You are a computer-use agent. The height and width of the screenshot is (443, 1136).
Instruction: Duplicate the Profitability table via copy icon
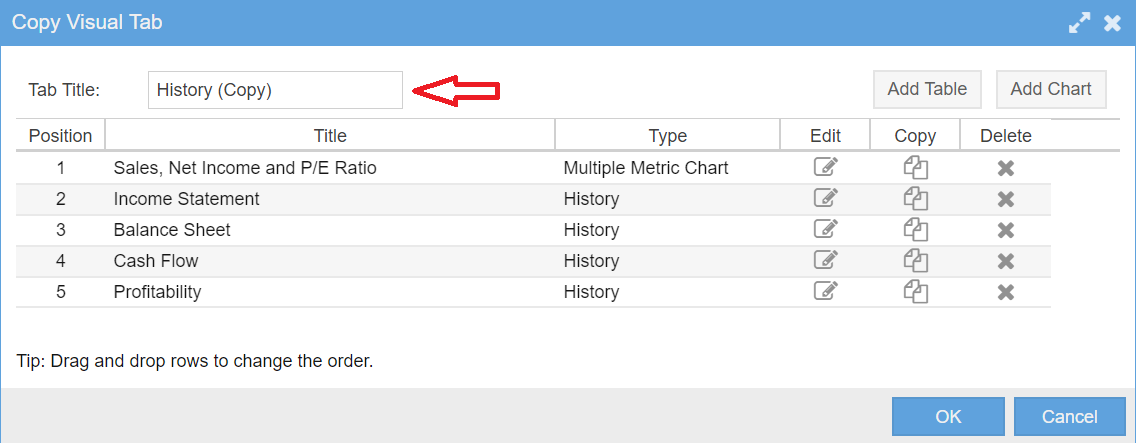coord(916,293)
